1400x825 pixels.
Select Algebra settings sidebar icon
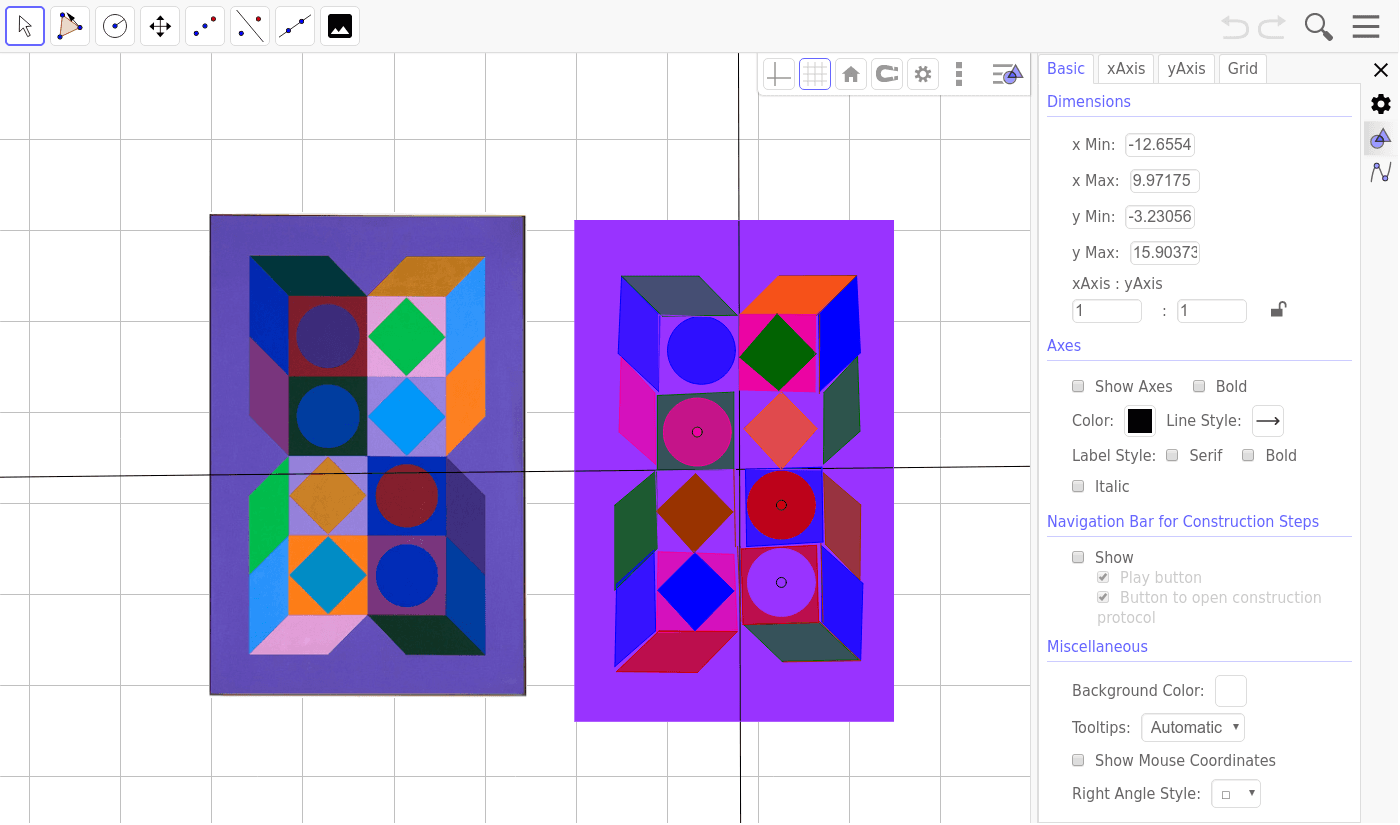tap(1381, 172)
